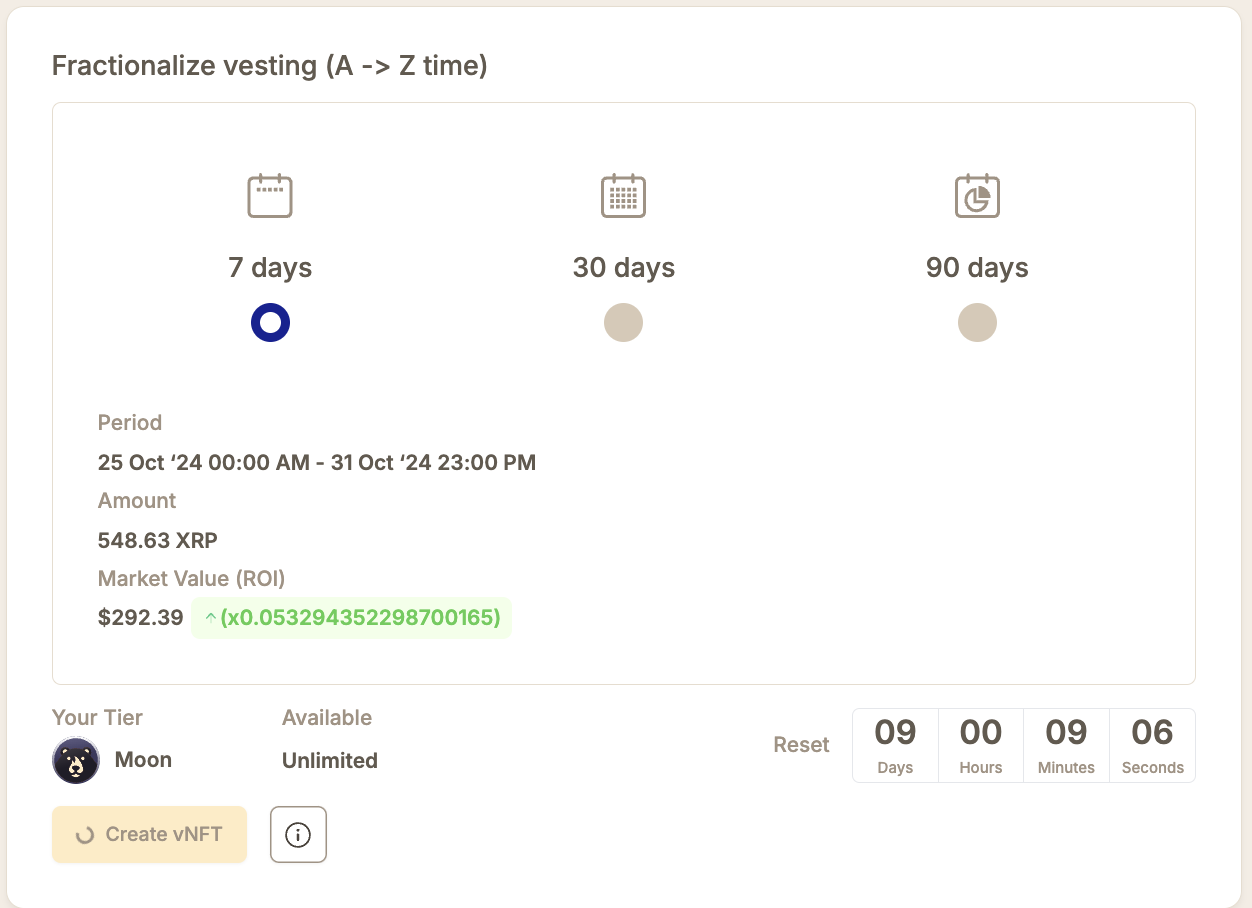The height and width of the screenshot is (908, 1252).
Task: Choose the 30 days radio option
Action: coord(623,324)
